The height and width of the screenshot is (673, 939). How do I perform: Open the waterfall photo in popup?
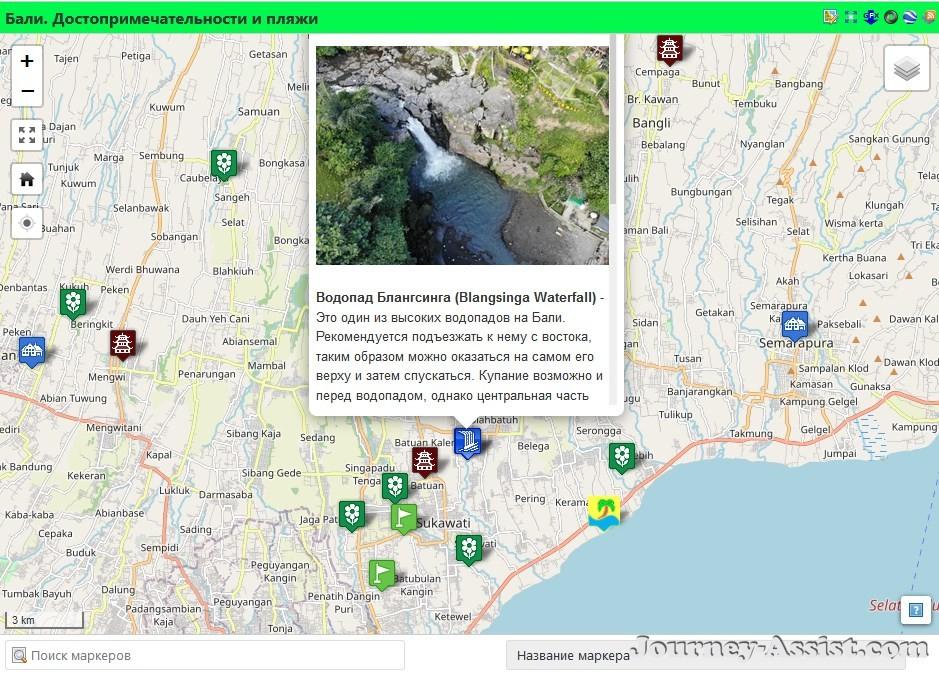coord(462,155)
